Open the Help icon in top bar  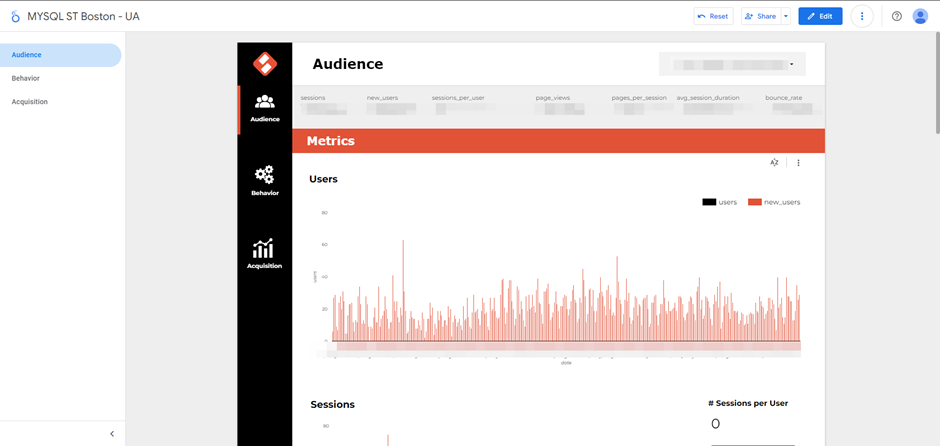(x=896, y=16)
